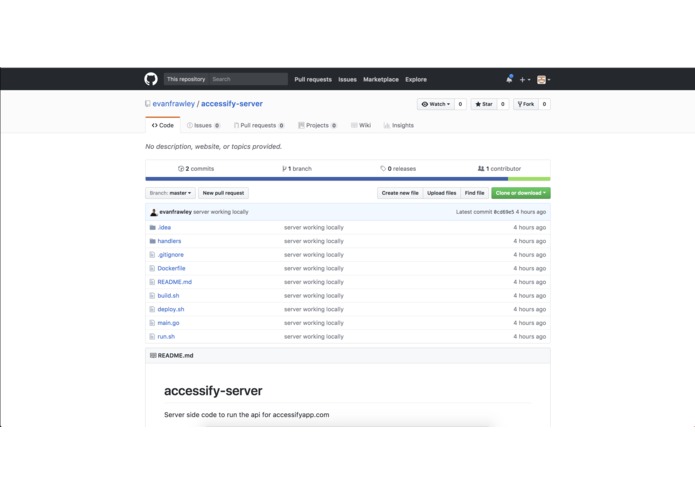Star the accessify-server repository
This screenshot has width=695, height=494.
[484, 104]
